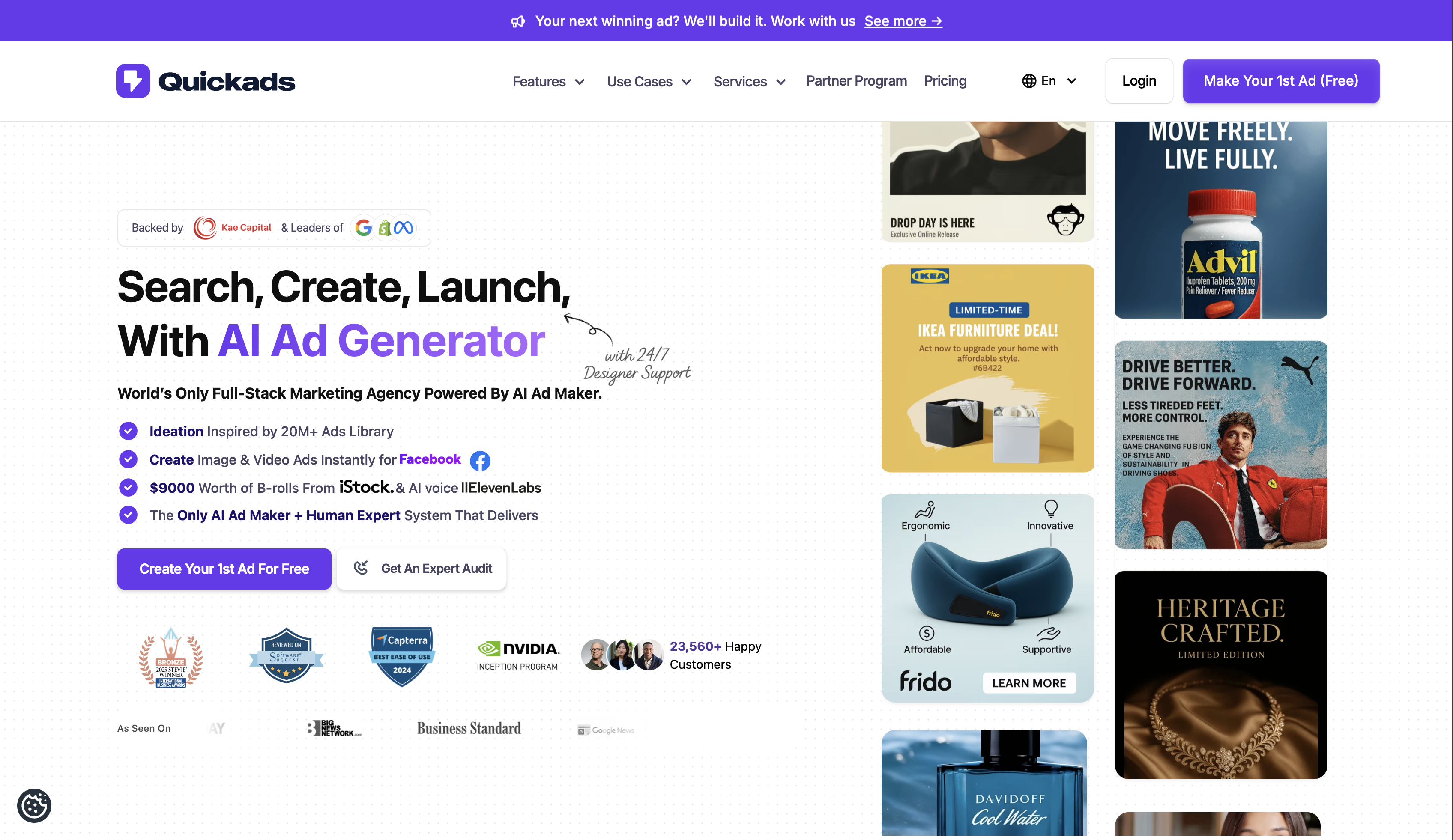The image size is (1453, 840).
Task: Open the Services dropdown menu
Action: tap(750, 81)
